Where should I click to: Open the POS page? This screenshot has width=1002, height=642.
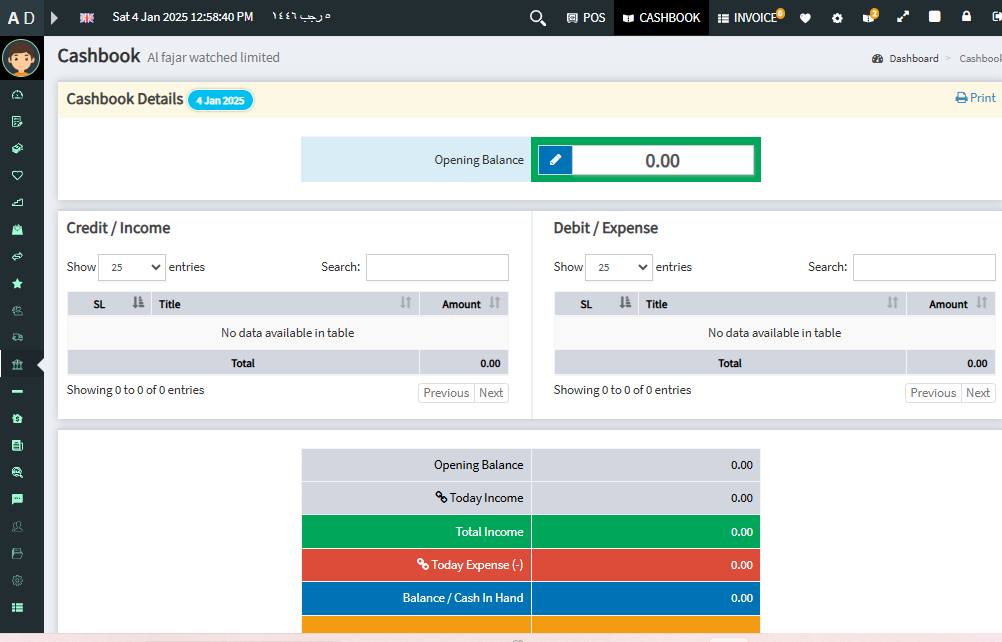coord(586,18)
